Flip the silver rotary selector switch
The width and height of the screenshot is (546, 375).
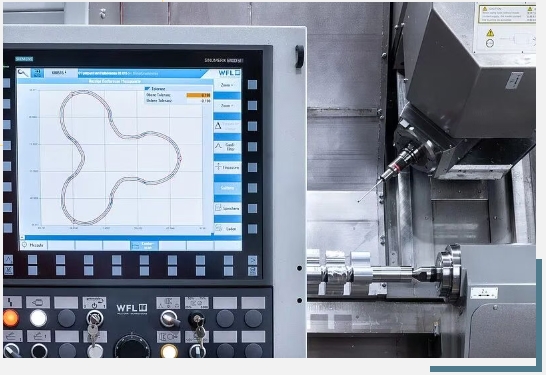(x=170, y=319)
